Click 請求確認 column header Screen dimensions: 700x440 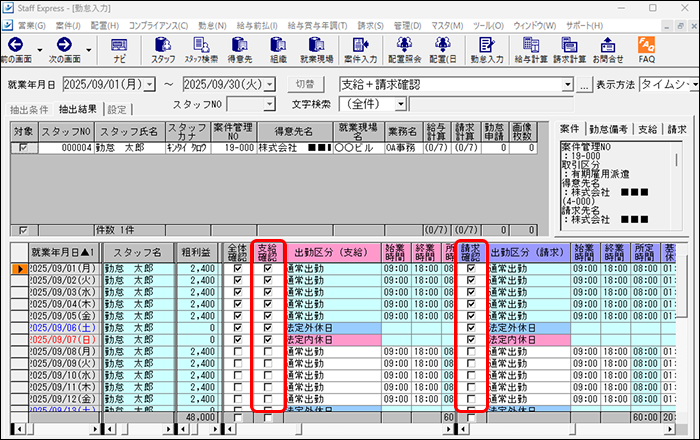(471, 253)
